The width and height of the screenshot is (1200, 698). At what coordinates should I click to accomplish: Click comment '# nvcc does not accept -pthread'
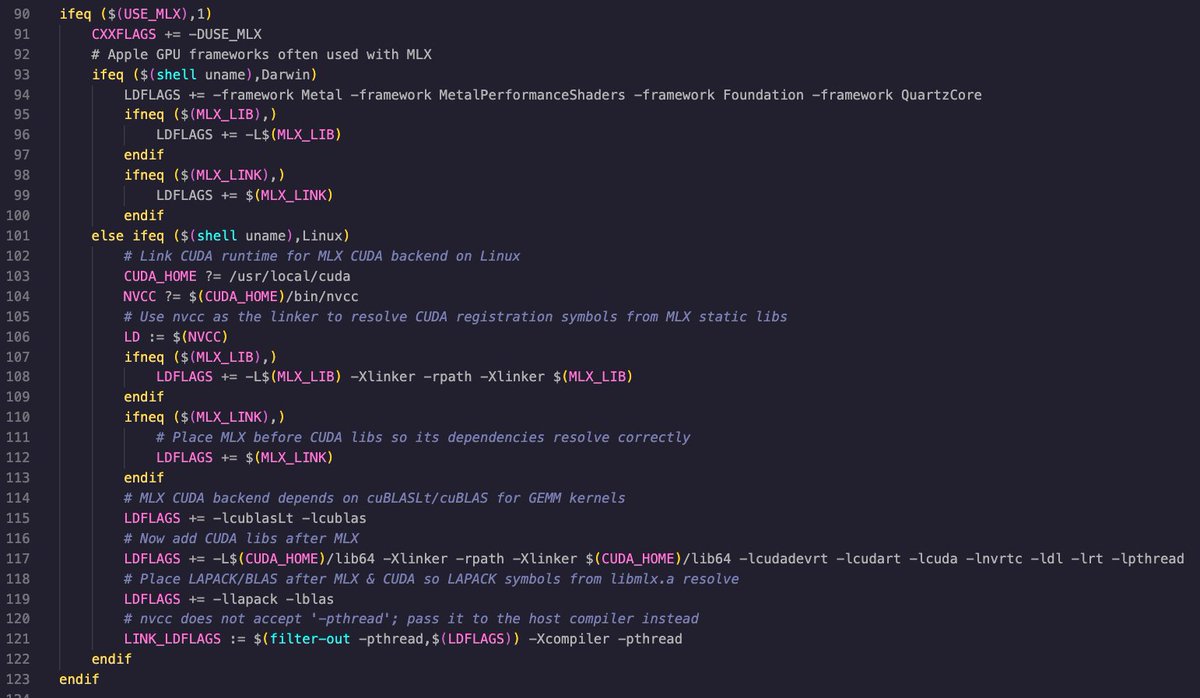[411, 618]
